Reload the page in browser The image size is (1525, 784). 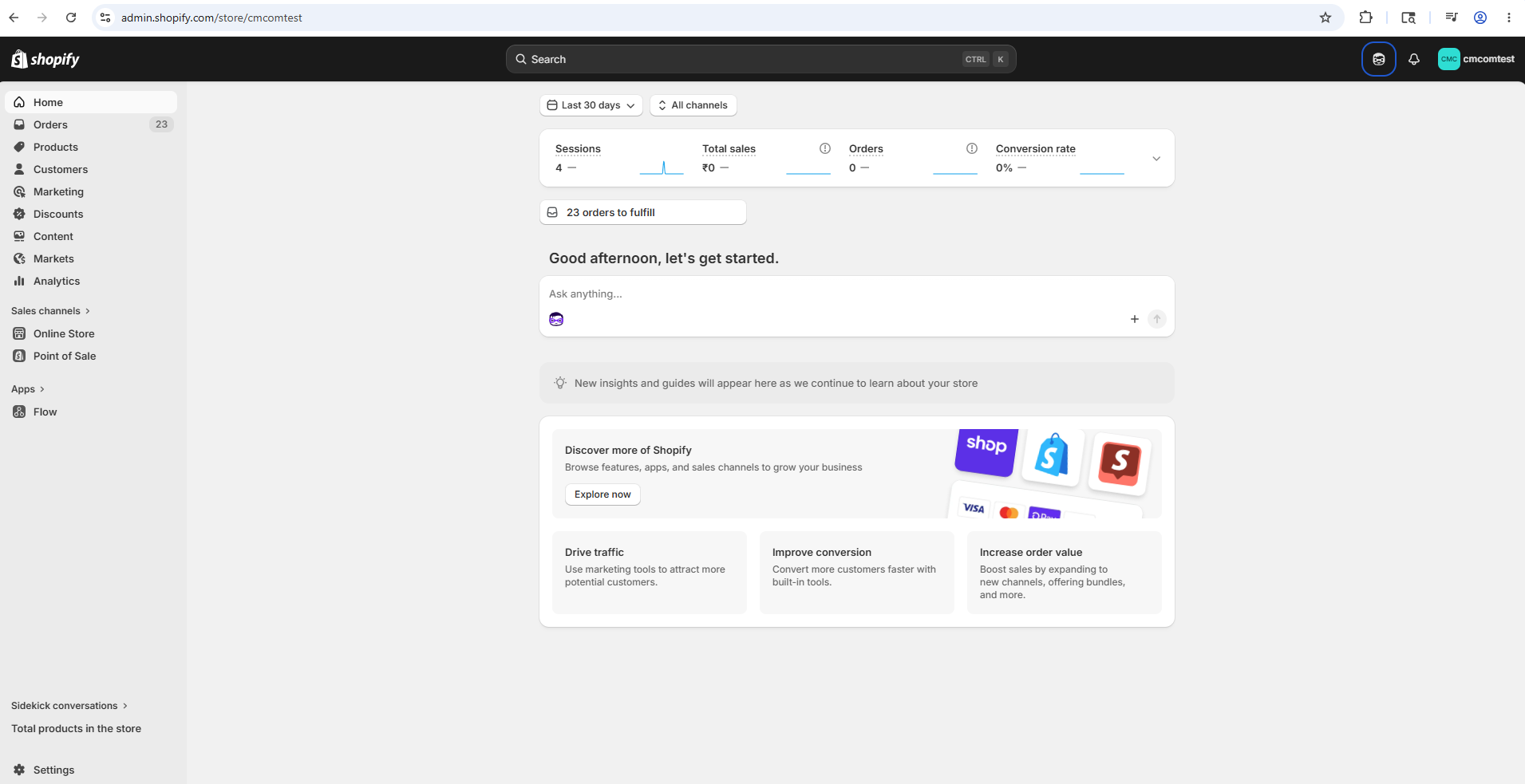[71, 18]
